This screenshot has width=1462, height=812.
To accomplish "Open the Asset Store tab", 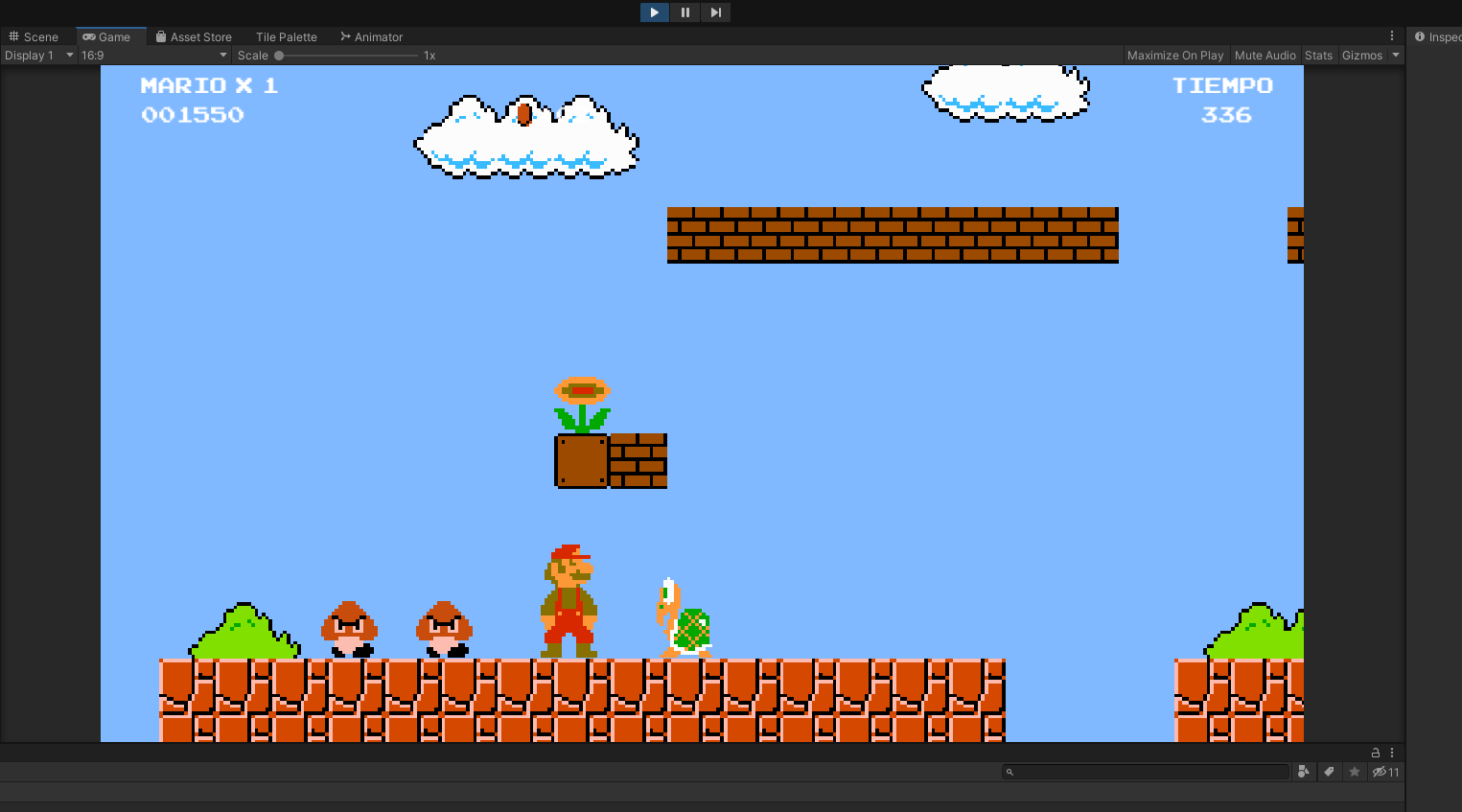I will (x=195, y=36).
